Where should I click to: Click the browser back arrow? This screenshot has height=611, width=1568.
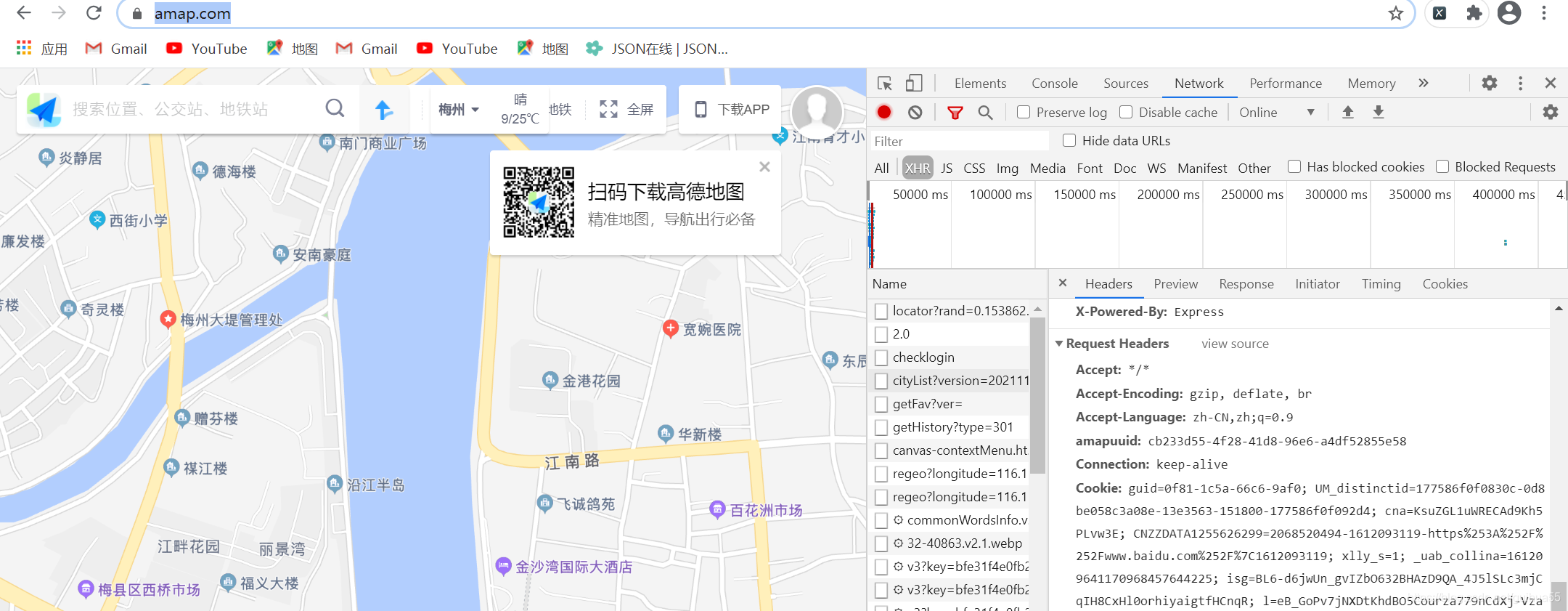[24, 13]
